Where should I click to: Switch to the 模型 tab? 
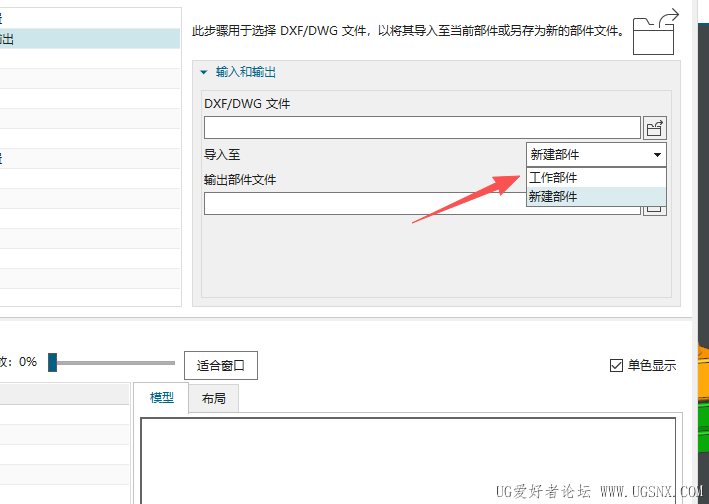[162, 398]
